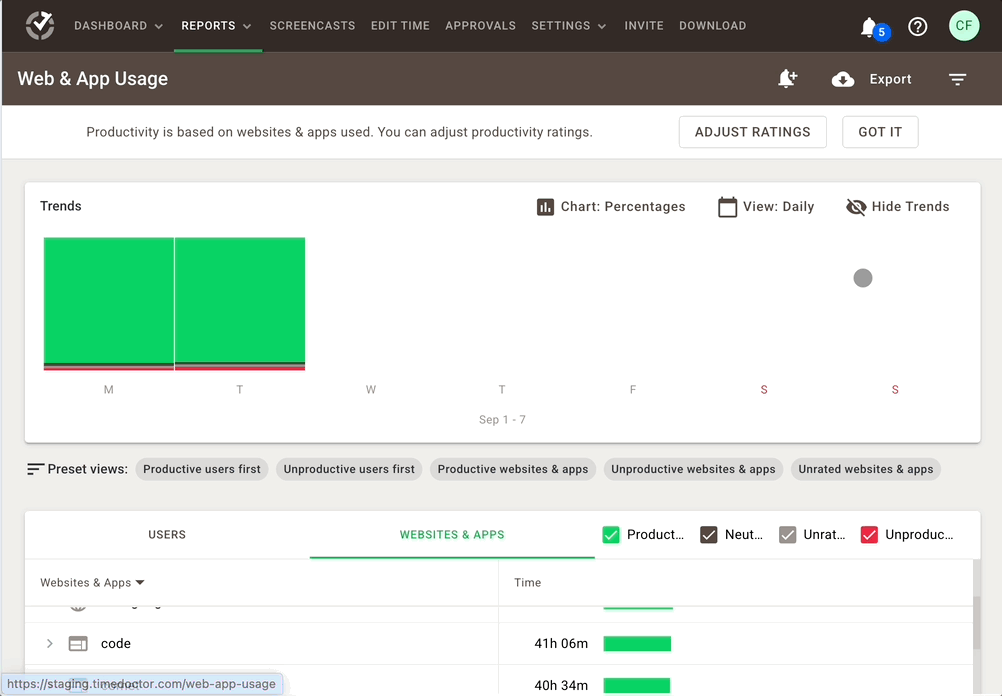Click the Hide Trends label
Image resolution: width=1002 pixels, height=696 pixels.
pyautogui.click(x=911, y=206)
